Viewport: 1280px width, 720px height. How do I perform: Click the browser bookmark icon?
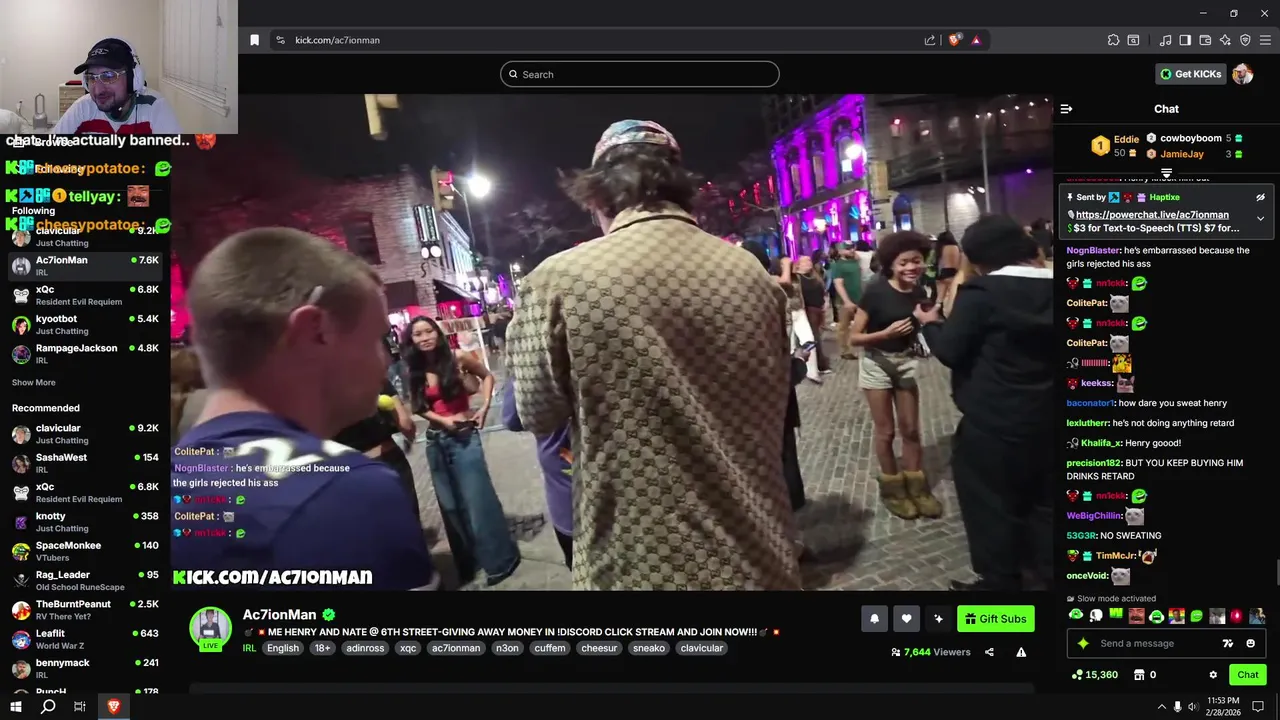click(x=254, y=40)
